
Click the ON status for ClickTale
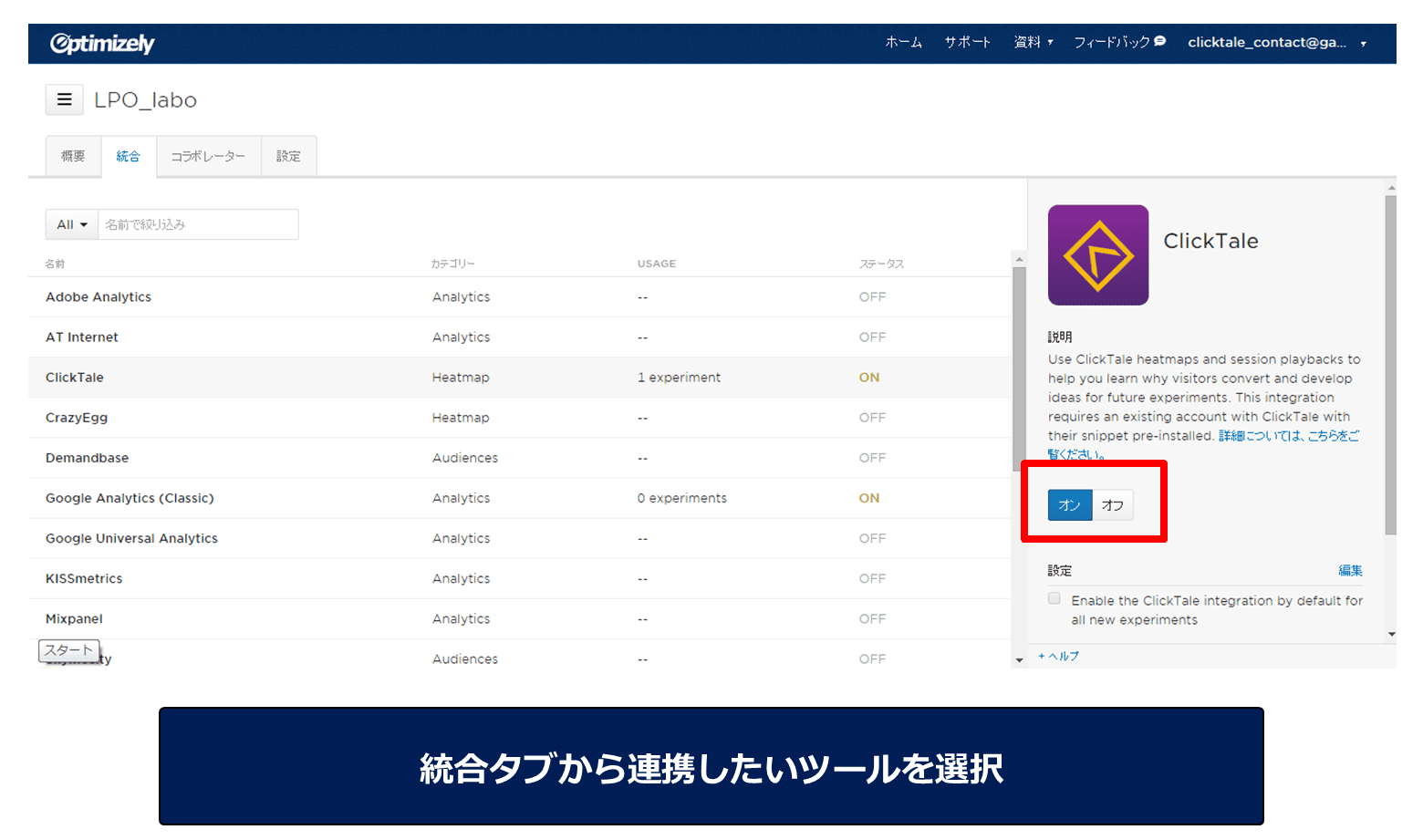869,378
